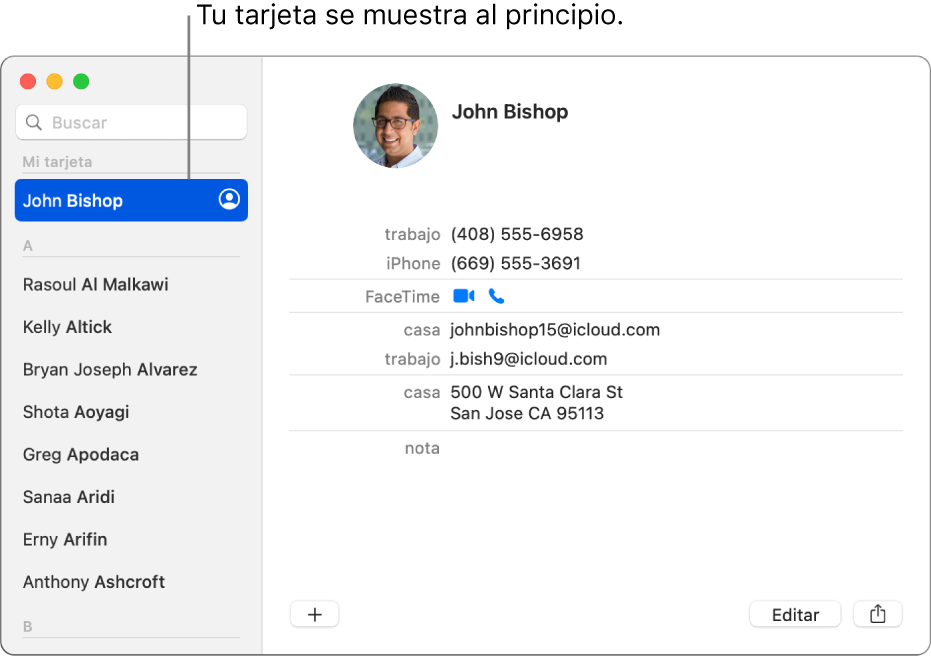Select contact Shota Aoyagi
This screenshot has height=657, width=931.
point(78,412)
